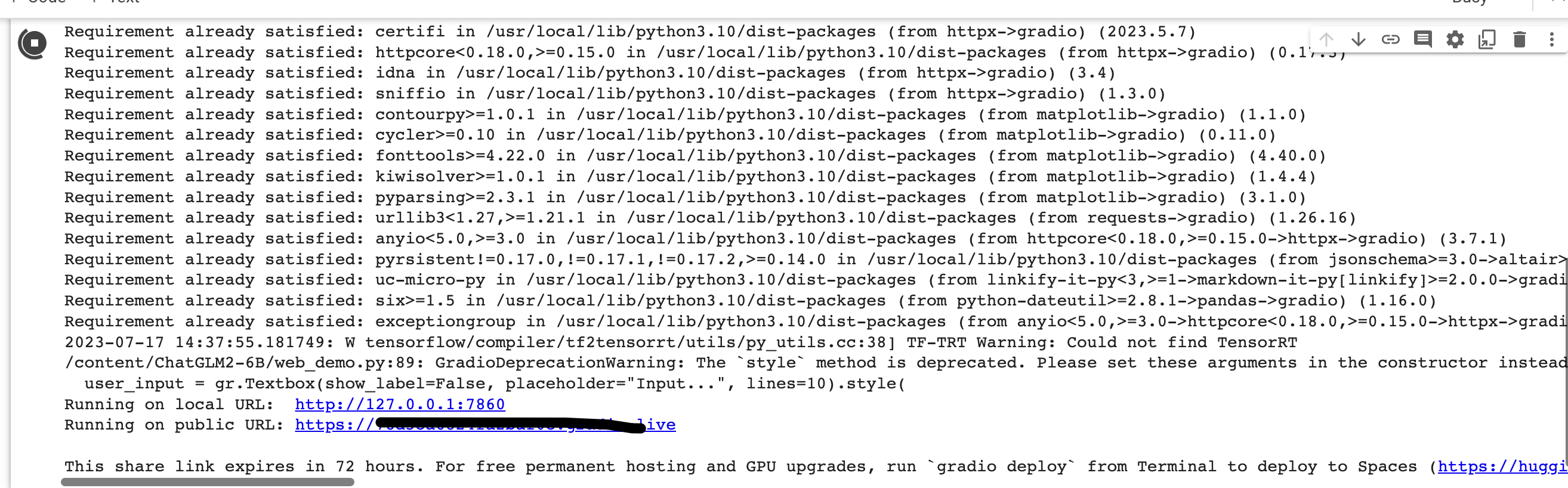Click the urllib3 requirement output line
This screenshot has width=1568, height=488.
pos(710,218)
